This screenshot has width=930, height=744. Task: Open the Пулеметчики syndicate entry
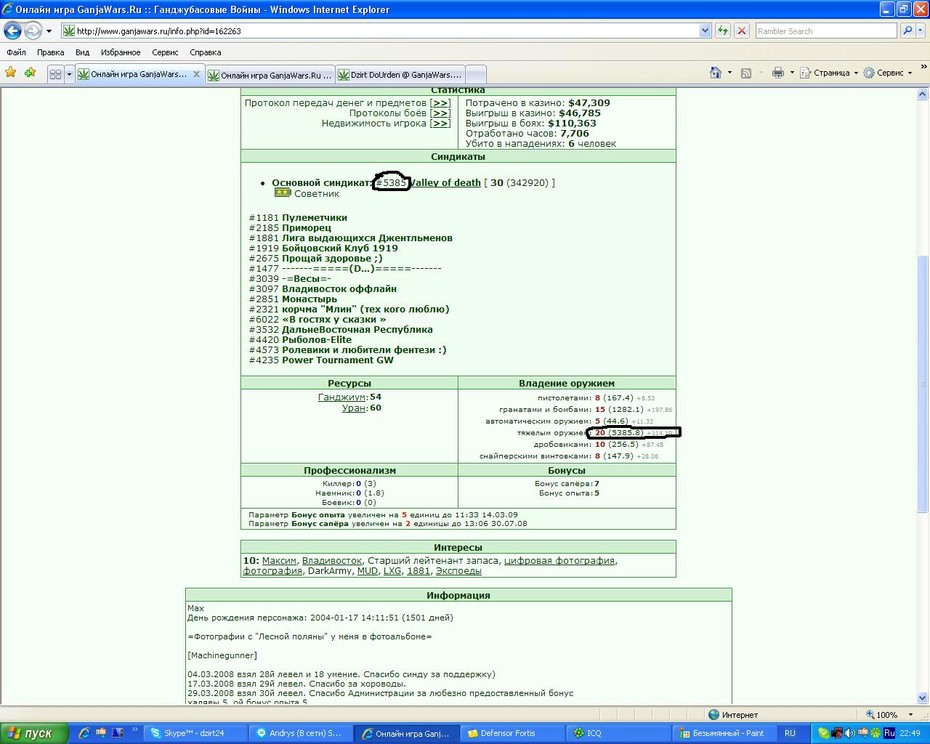314,217
